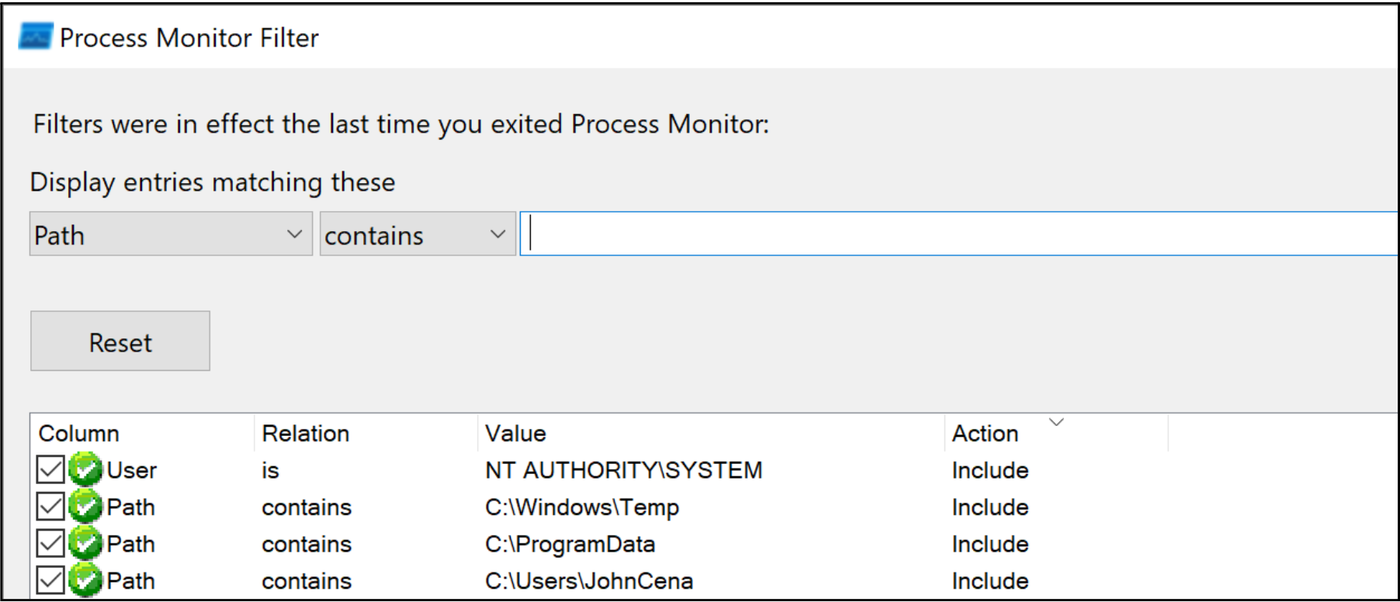1400x602 pixels.
Task: Click green checkmark icon in User row
Action: pos(86,470)
